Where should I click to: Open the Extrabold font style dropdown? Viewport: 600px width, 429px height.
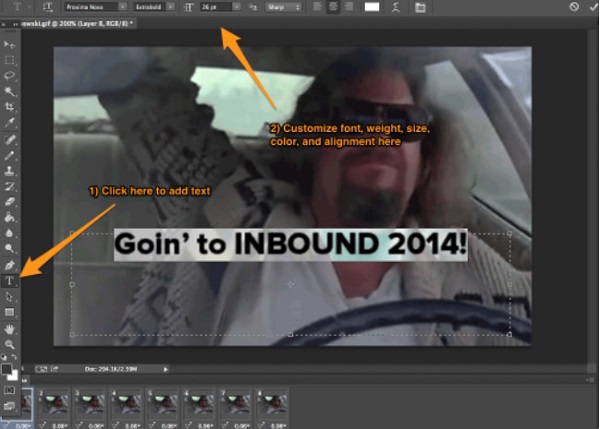point(171,7)
